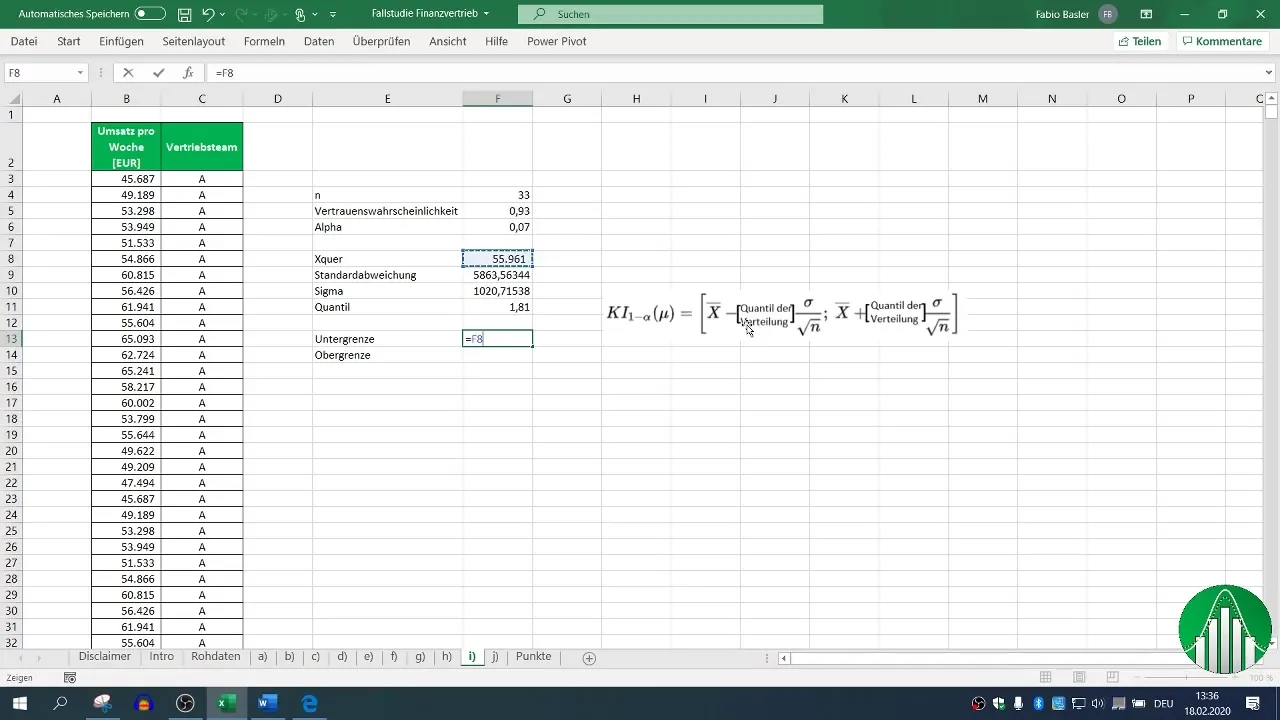Open the Fallstudie Finanzvertrieb title dropdown
The height and width of the screenshot is (720, 1280).
(x=486, y=14)
